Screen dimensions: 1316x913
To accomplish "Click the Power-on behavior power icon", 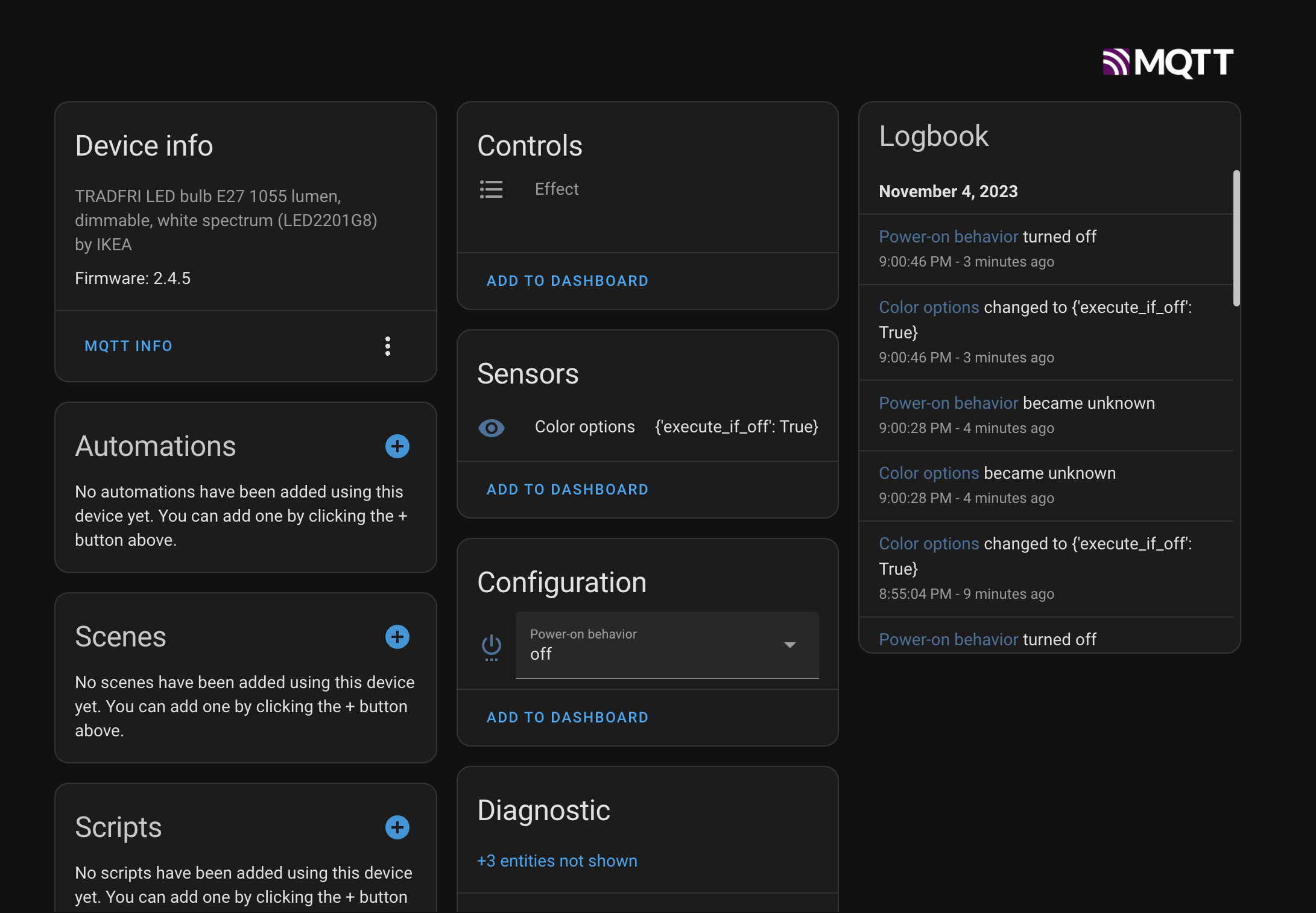I will pyautogui.click(x=491, y=646).
